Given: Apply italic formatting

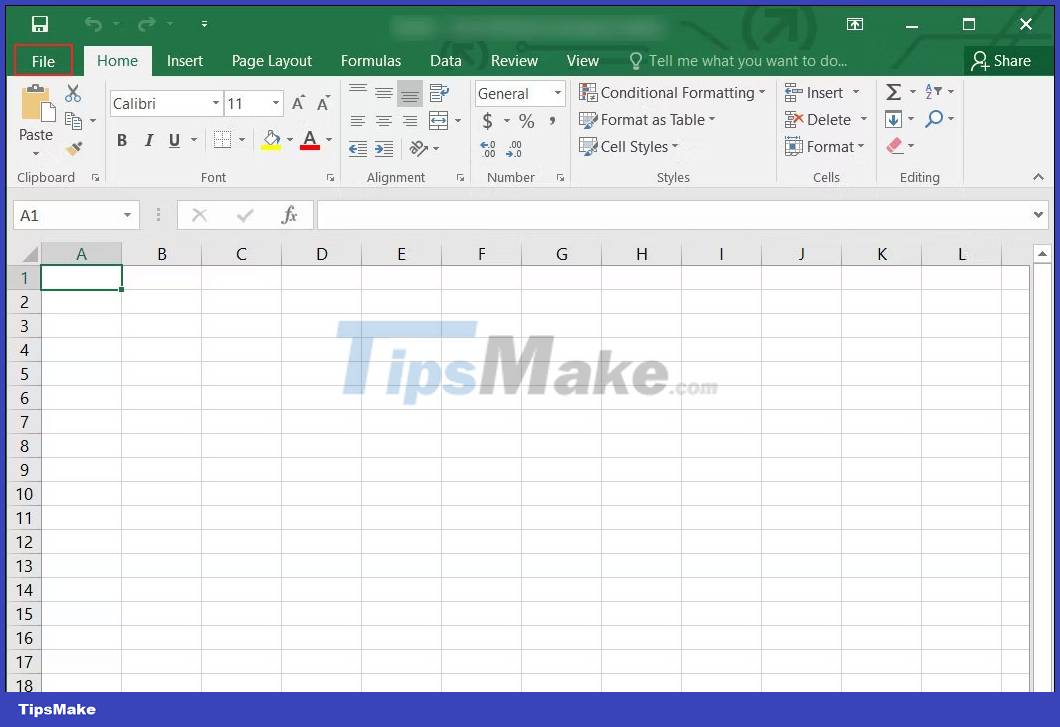Looking at the screenshot, I should point(148,140).
